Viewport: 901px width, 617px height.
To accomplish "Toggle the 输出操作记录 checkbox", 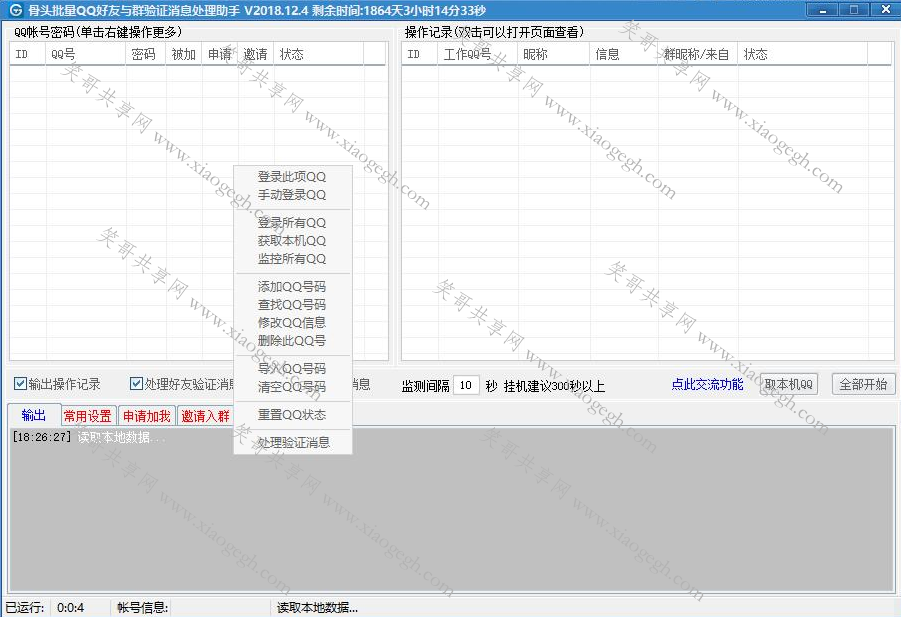I will [21, 384].
